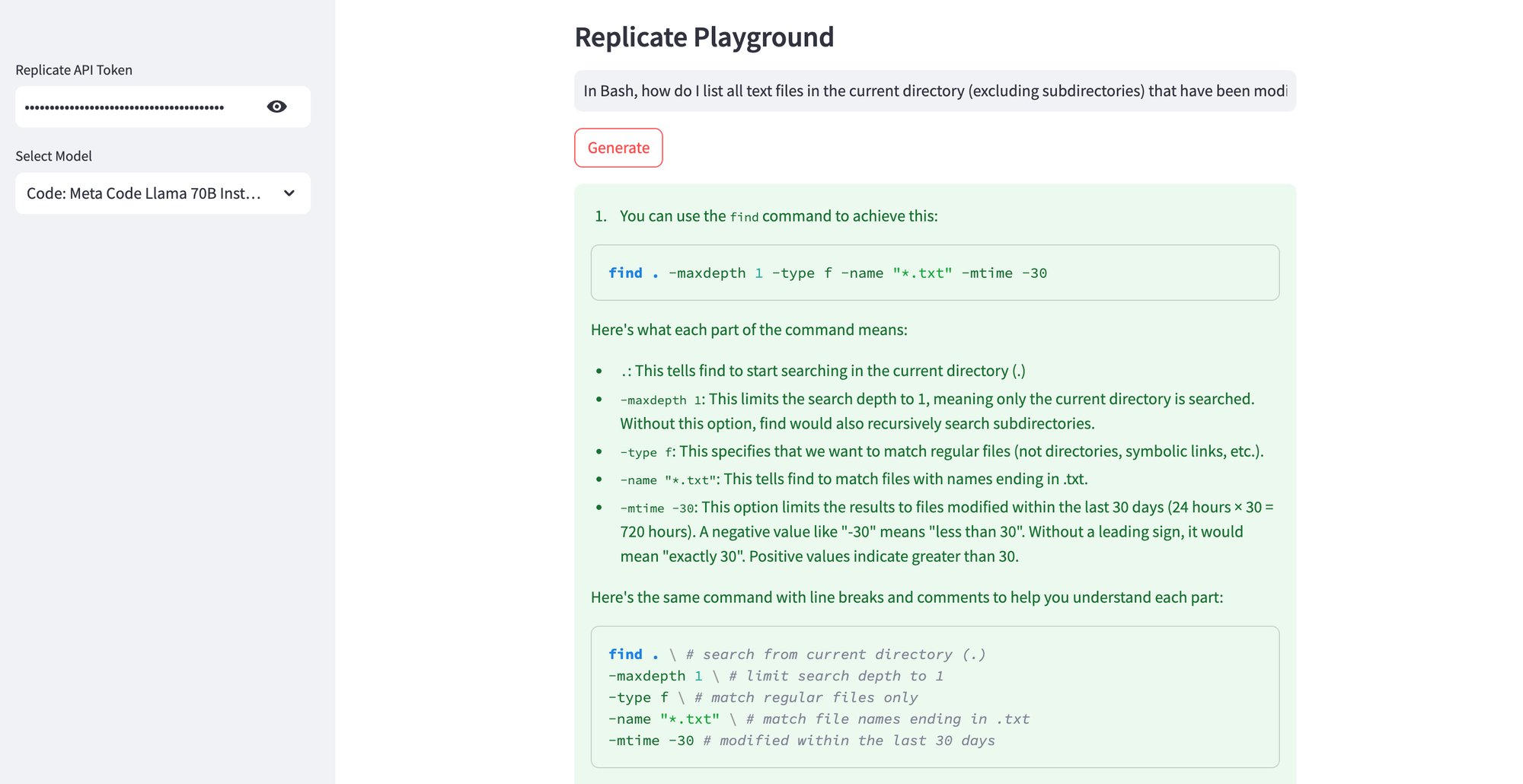The height and width of the screenshot is (784, 1523).
Task: Place cursor in the Replicate API Token field
Action: (x=137, y=107)
